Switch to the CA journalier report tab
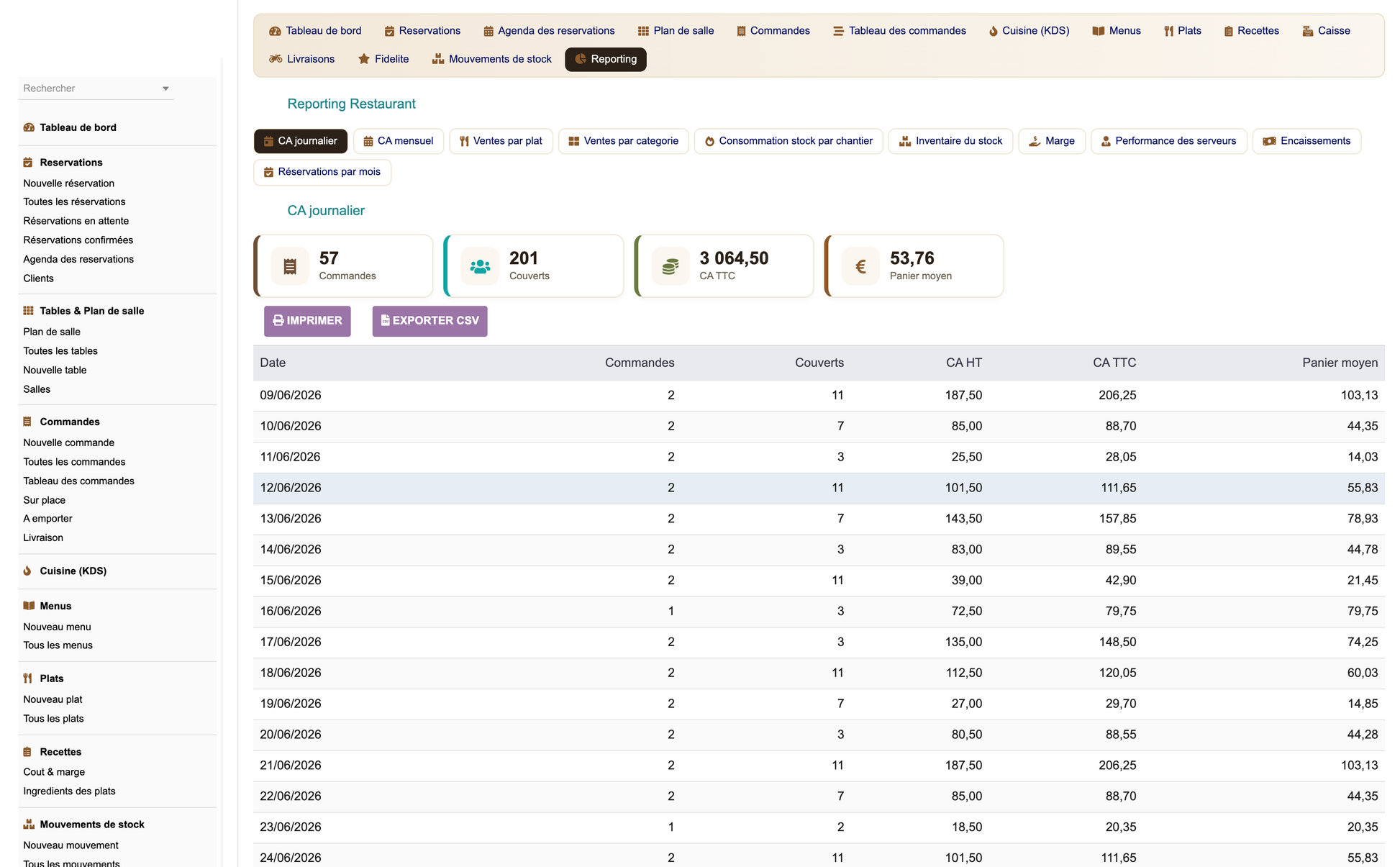Viewport: 1400px width, 867px height. (x=301, y=141)
